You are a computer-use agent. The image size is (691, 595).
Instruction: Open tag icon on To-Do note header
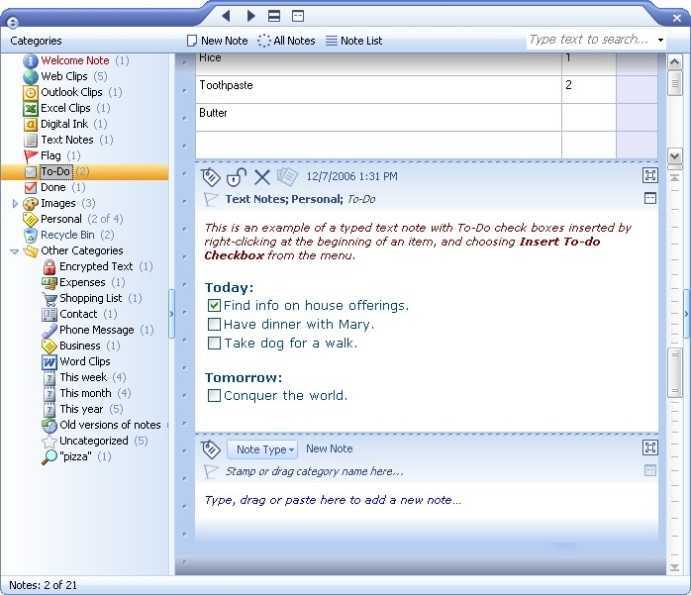pyautogui.click(x=210, y=177)
